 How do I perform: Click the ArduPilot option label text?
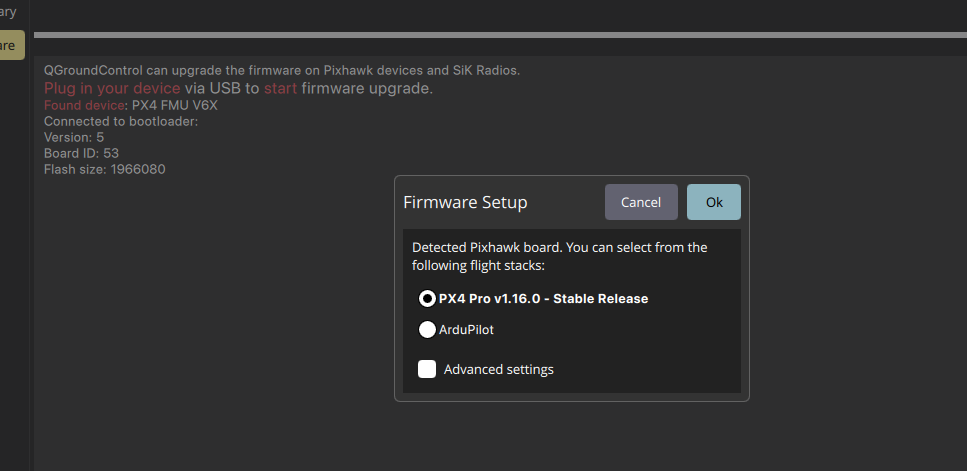point(466,329)
